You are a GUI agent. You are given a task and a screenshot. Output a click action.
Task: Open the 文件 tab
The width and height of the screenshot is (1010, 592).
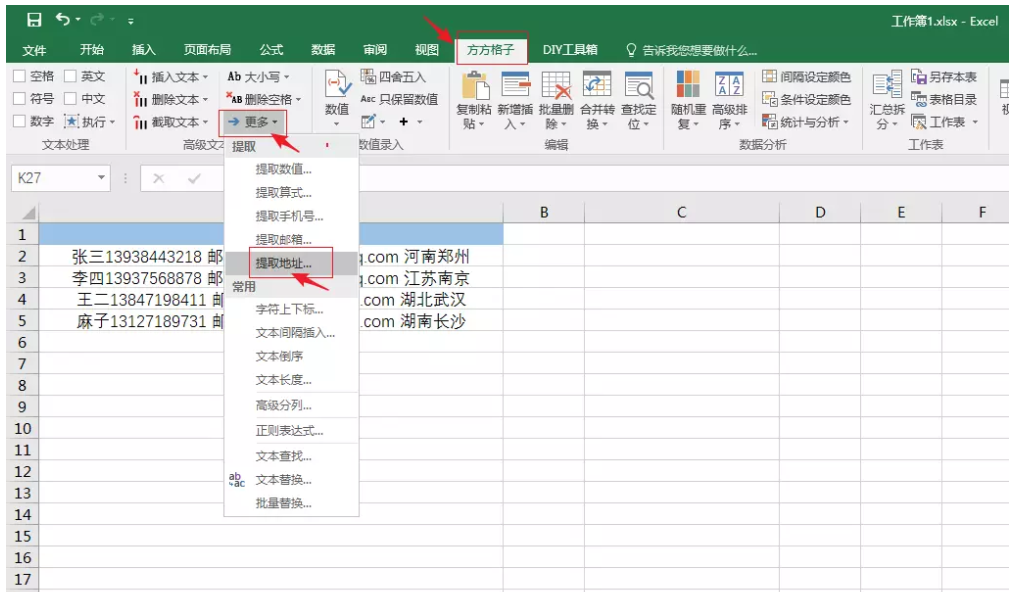(34, 50)
